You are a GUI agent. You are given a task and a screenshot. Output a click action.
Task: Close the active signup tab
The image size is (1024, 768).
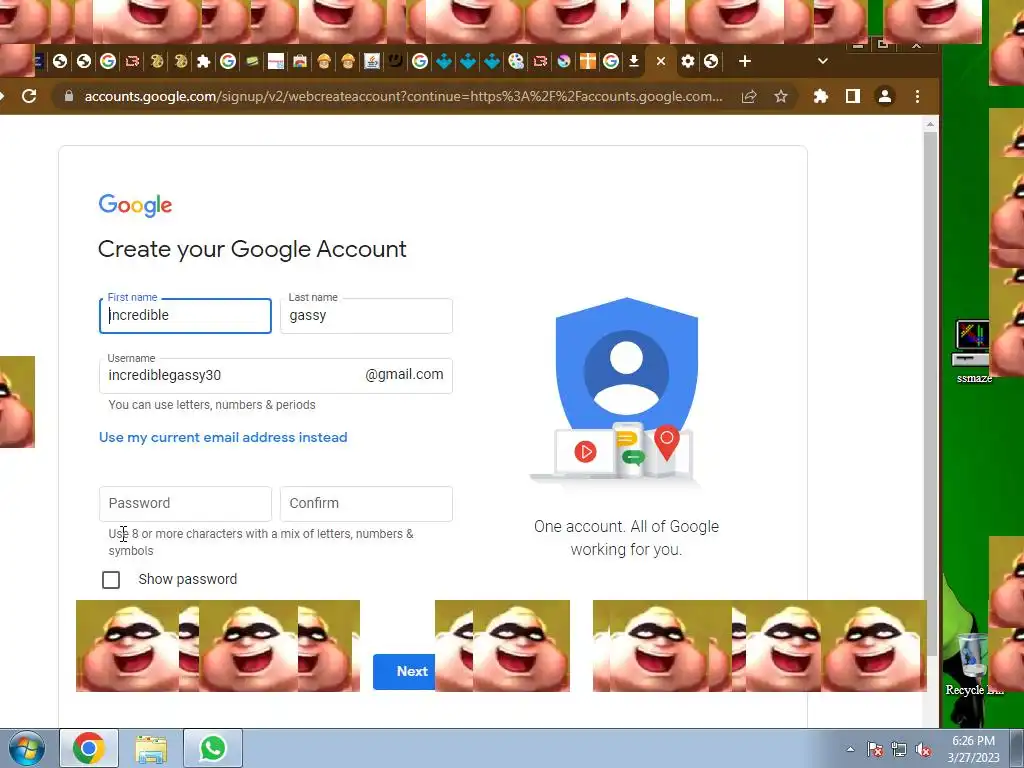661,61
